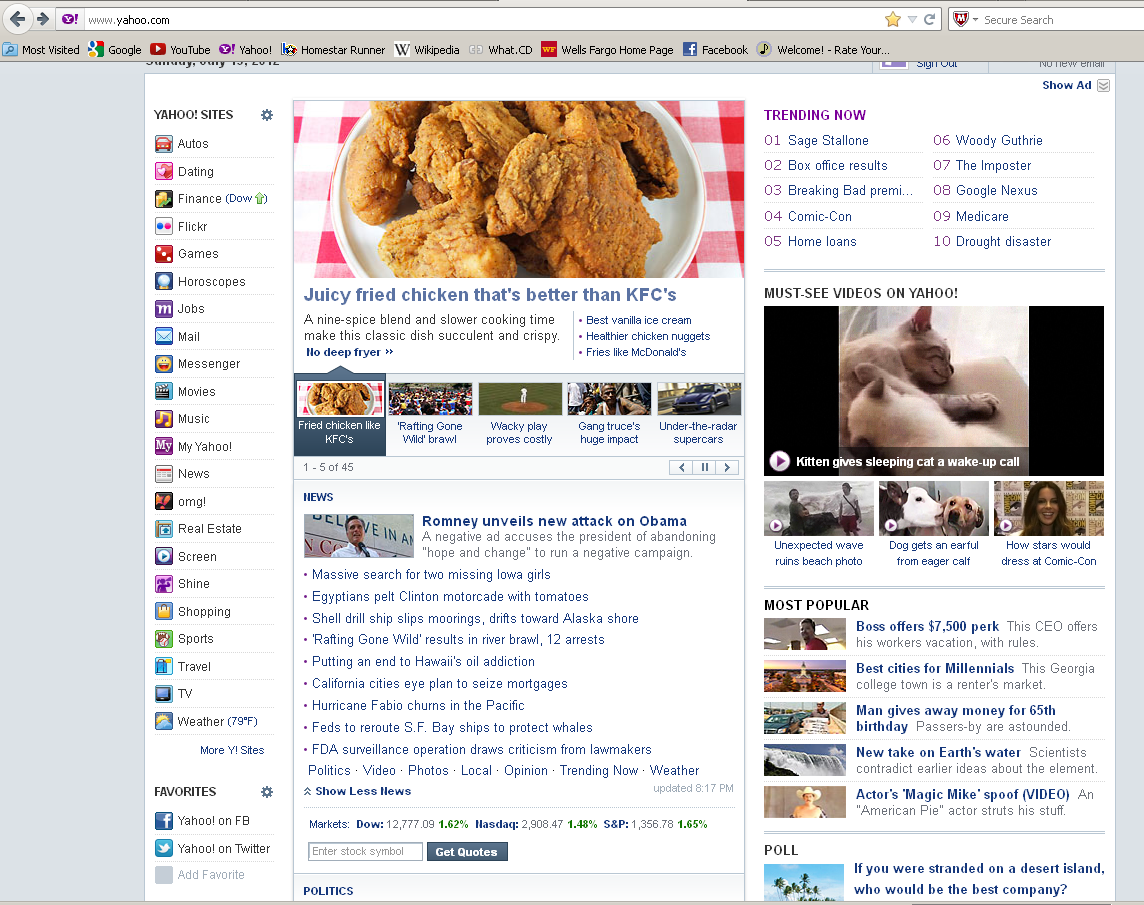Open the Autos car icon
Image resolution: width=1144 pixels, height=905 pixels.
(163, 144)
